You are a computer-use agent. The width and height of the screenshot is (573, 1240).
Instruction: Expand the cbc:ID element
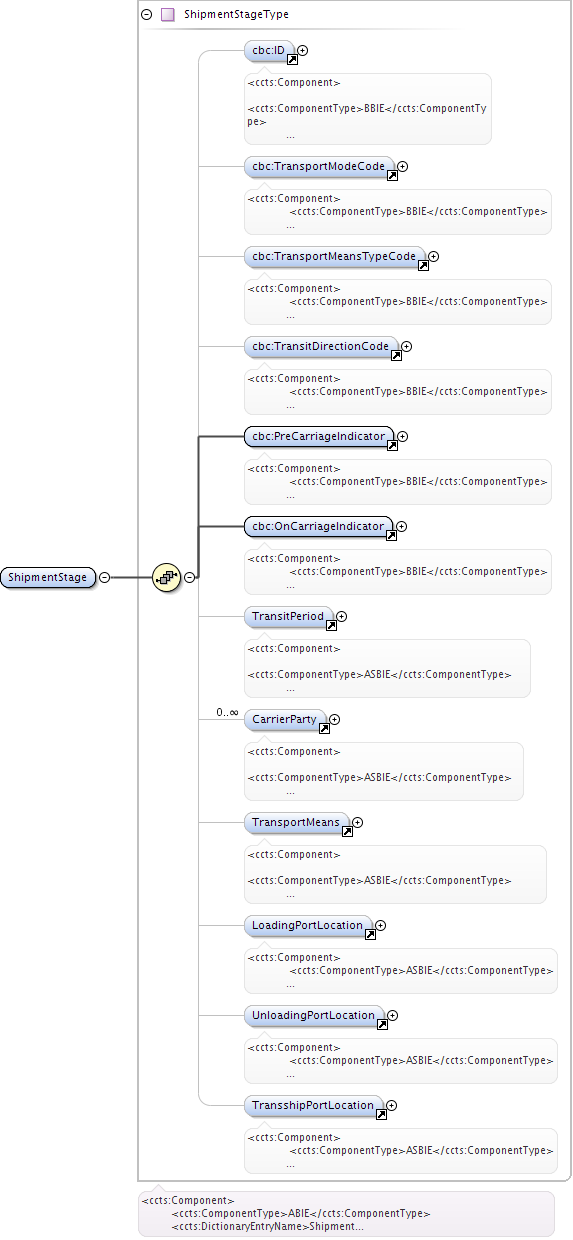pyautogui.click(x=303, y=50)
